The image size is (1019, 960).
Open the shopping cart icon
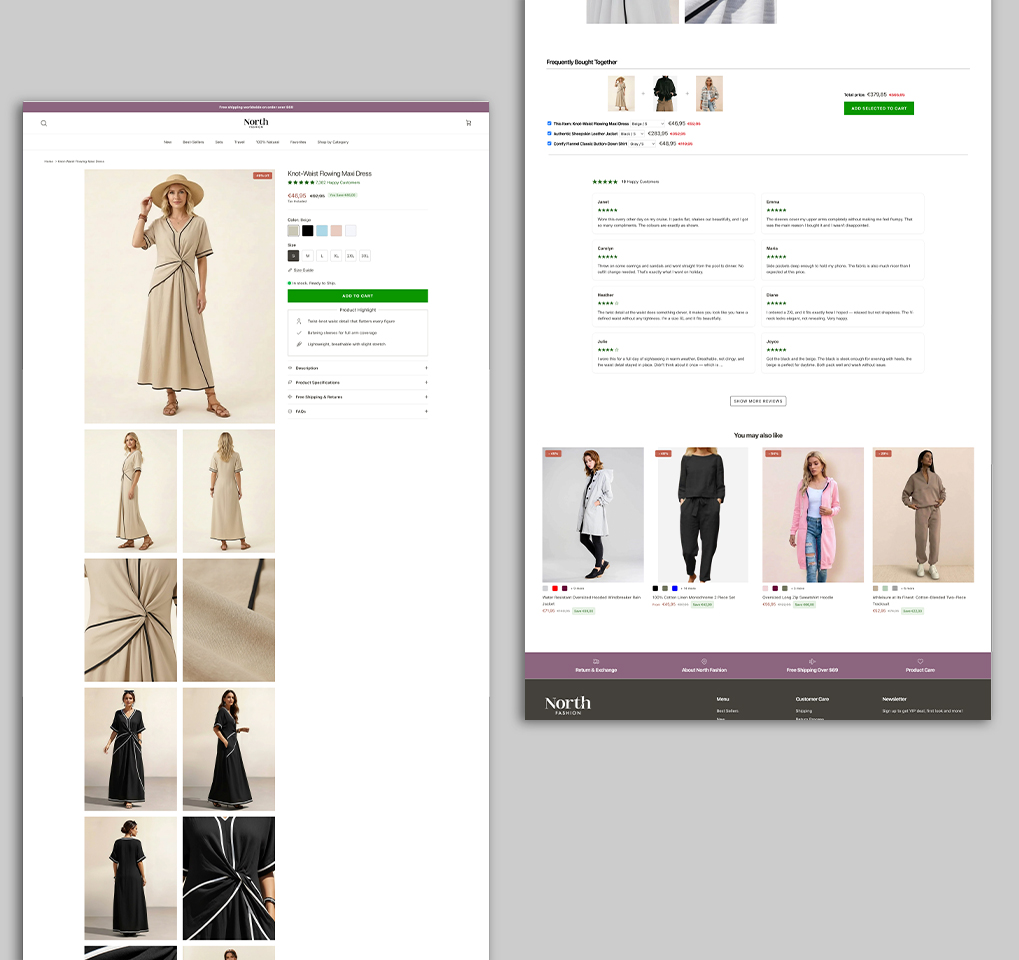(468, 123)
